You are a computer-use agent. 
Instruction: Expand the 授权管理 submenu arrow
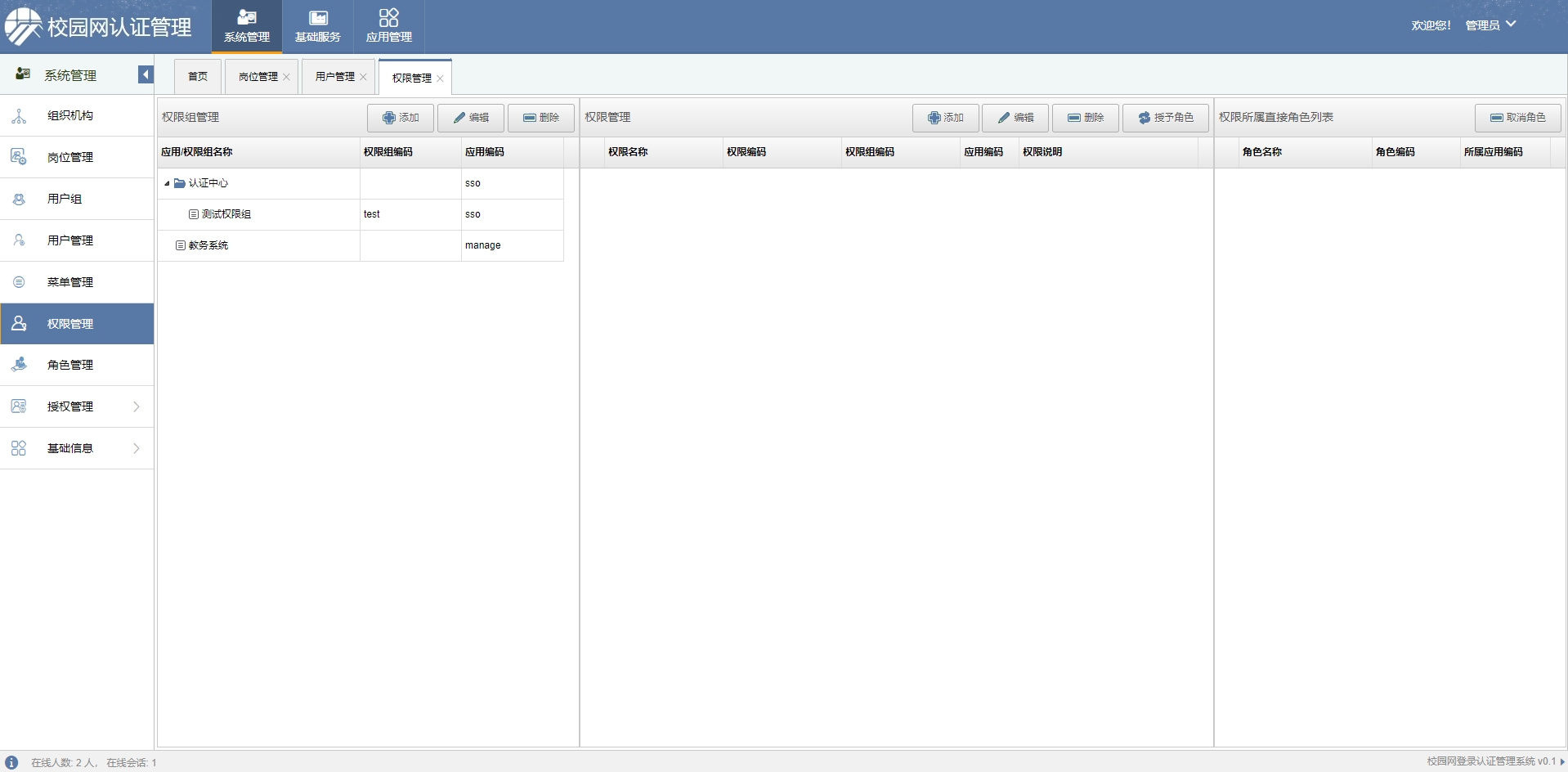pyautogui.click(x=137, y=406)
